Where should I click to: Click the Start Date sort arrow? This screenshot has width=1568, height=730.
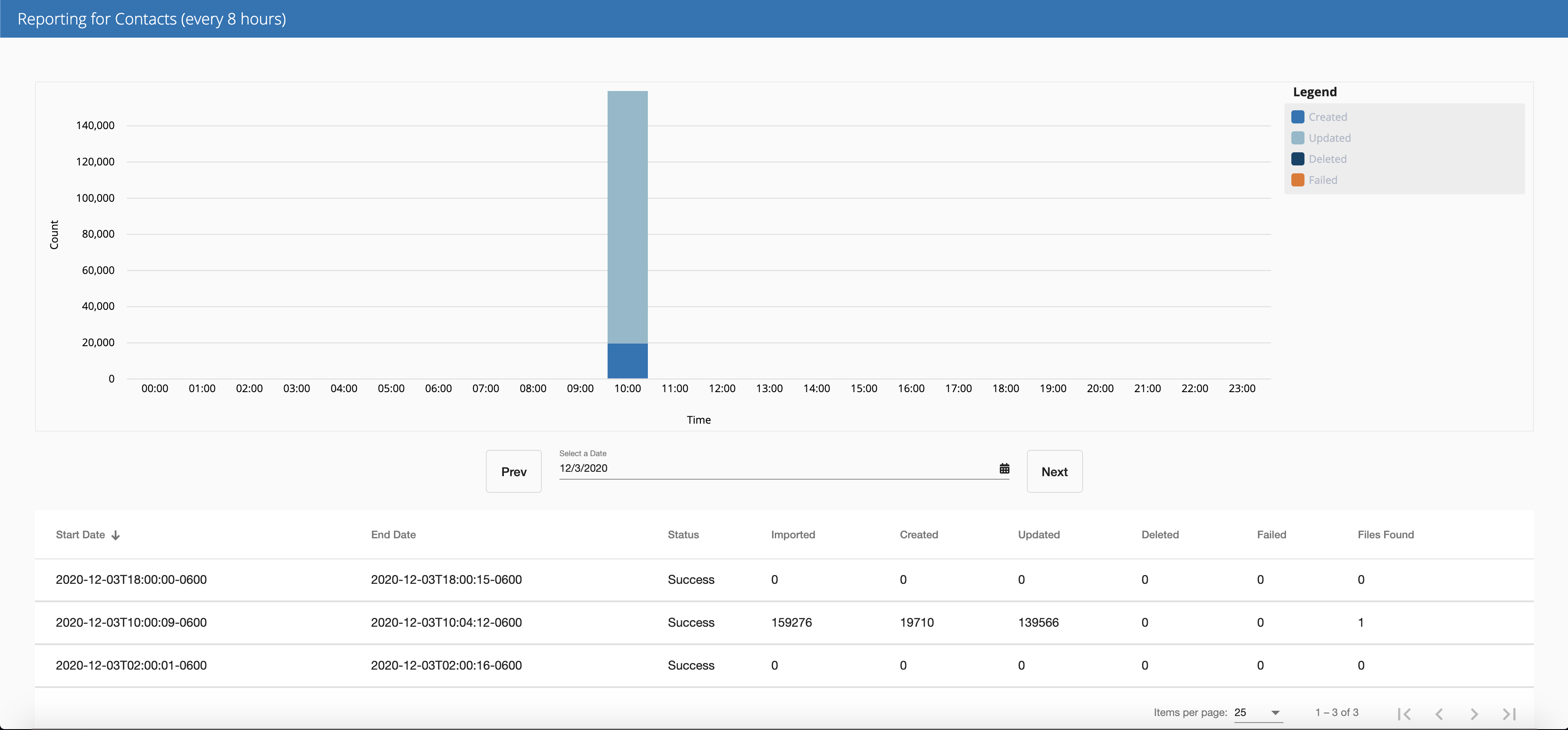pos(116,535)
